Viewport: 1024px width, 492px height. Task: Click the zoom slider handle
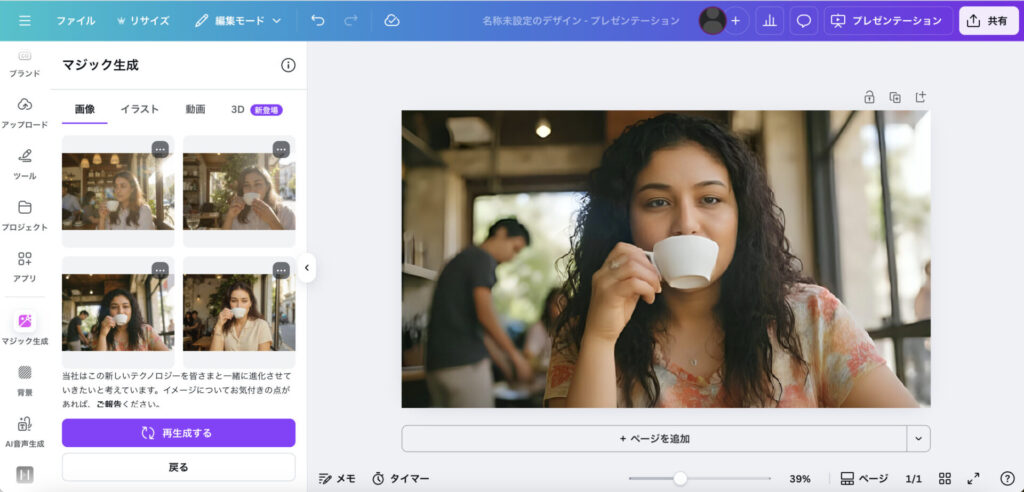coord(680,478)
